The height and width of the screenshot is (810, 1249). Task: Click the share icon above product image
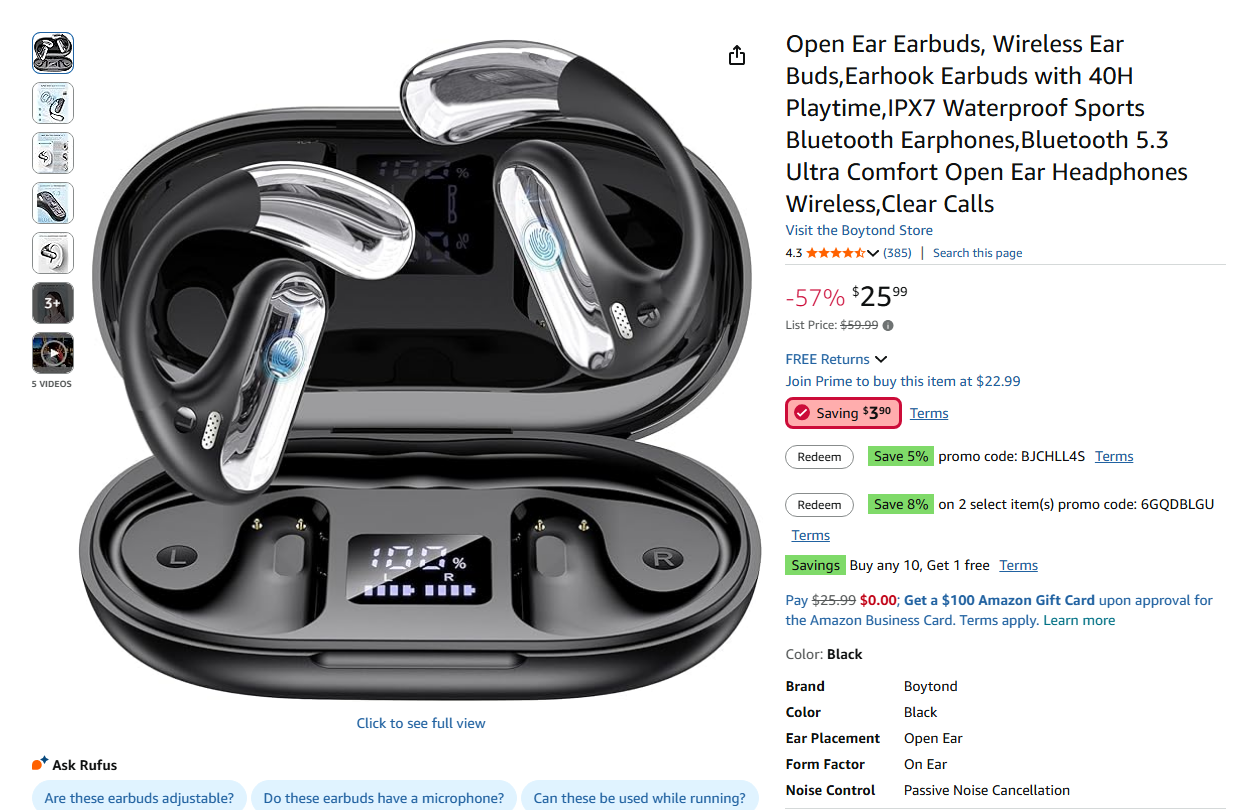coord(737,55)
